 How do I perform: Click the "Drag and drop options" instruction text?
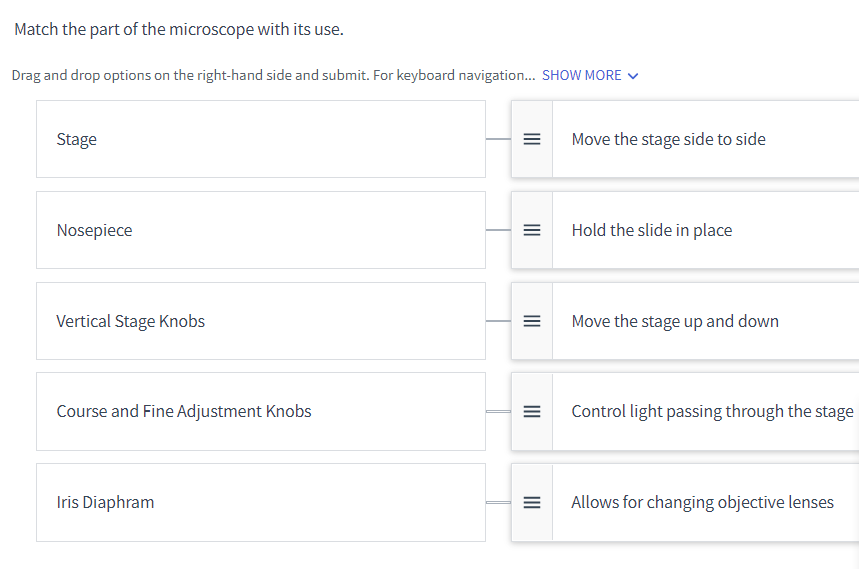[x=270, y=75]
